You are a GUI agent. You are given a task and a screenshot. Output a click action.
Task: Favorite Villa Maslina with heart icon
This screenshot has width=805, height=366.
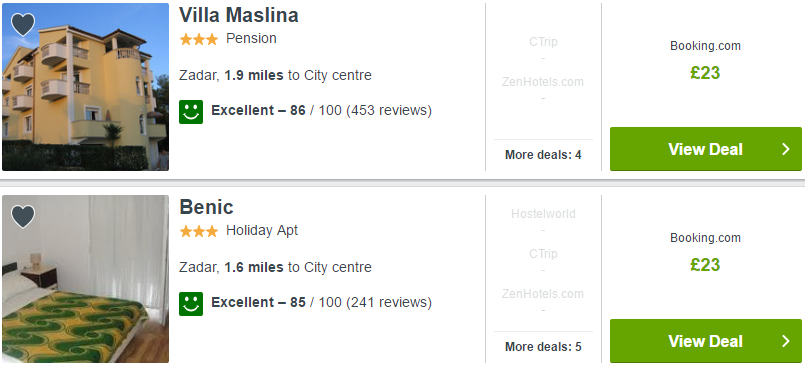[x=23, y=24]
